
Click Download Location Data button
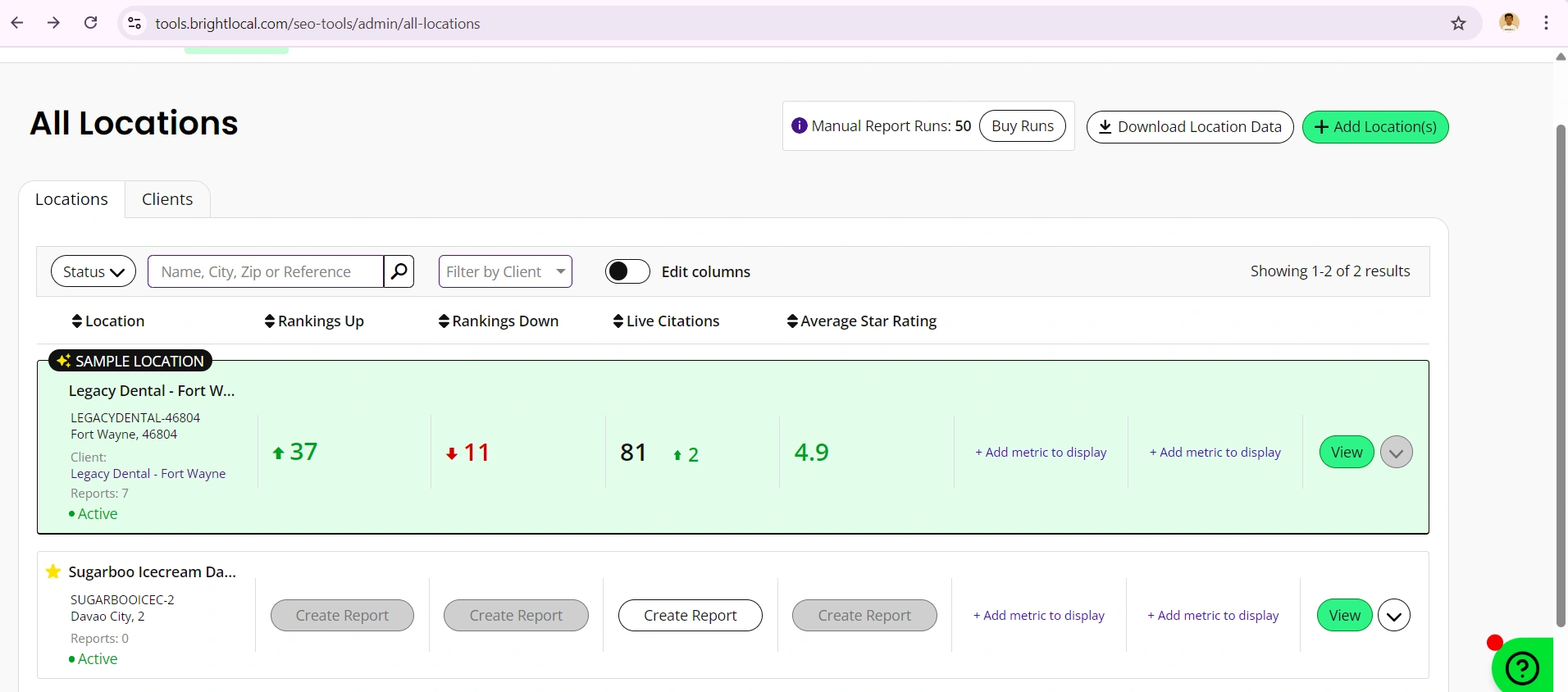pos(1190,127)
